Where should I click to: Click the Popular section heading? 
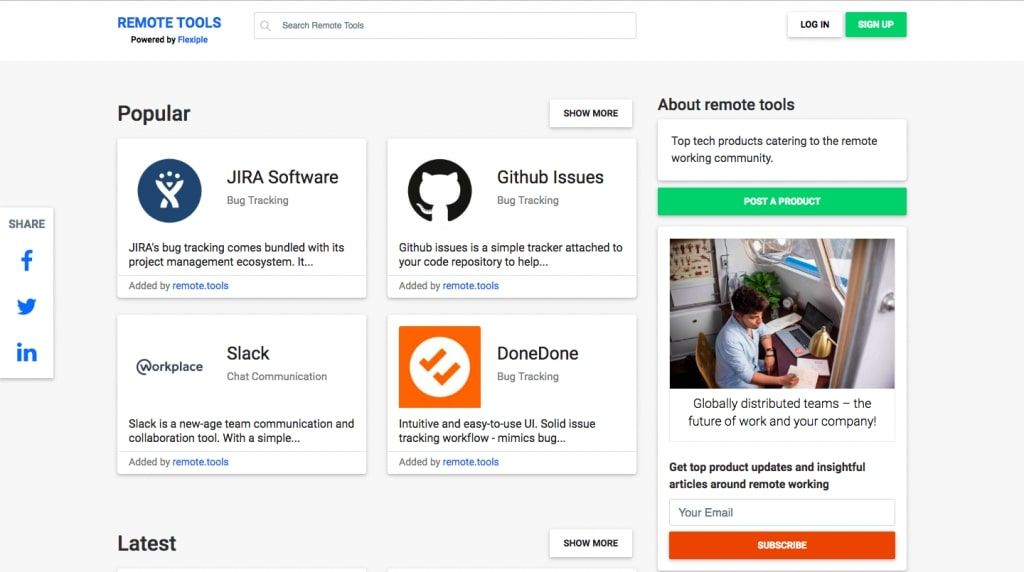(154, 114)
